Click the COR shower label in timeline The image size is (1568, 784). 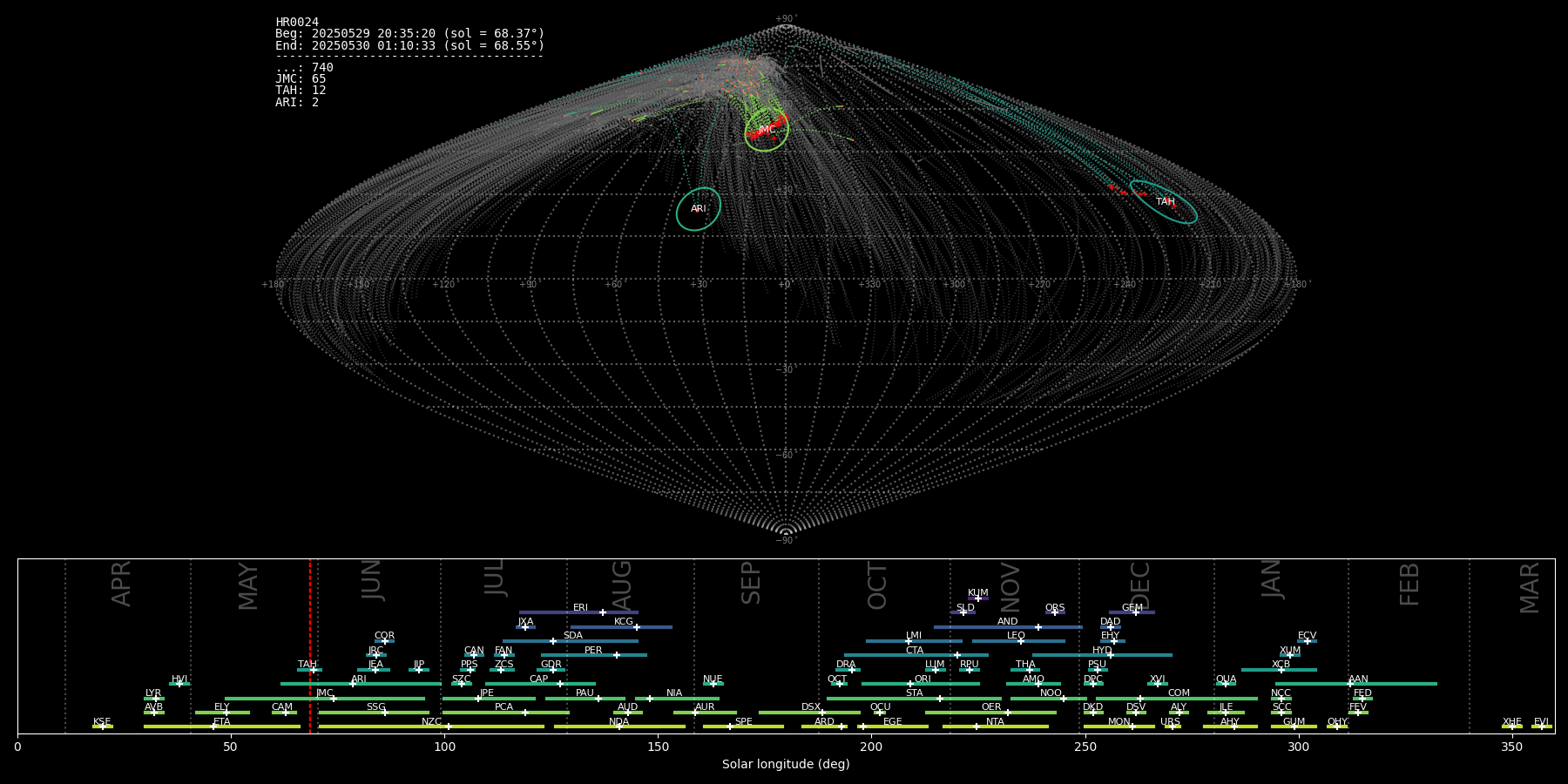[x=384, y=636]
